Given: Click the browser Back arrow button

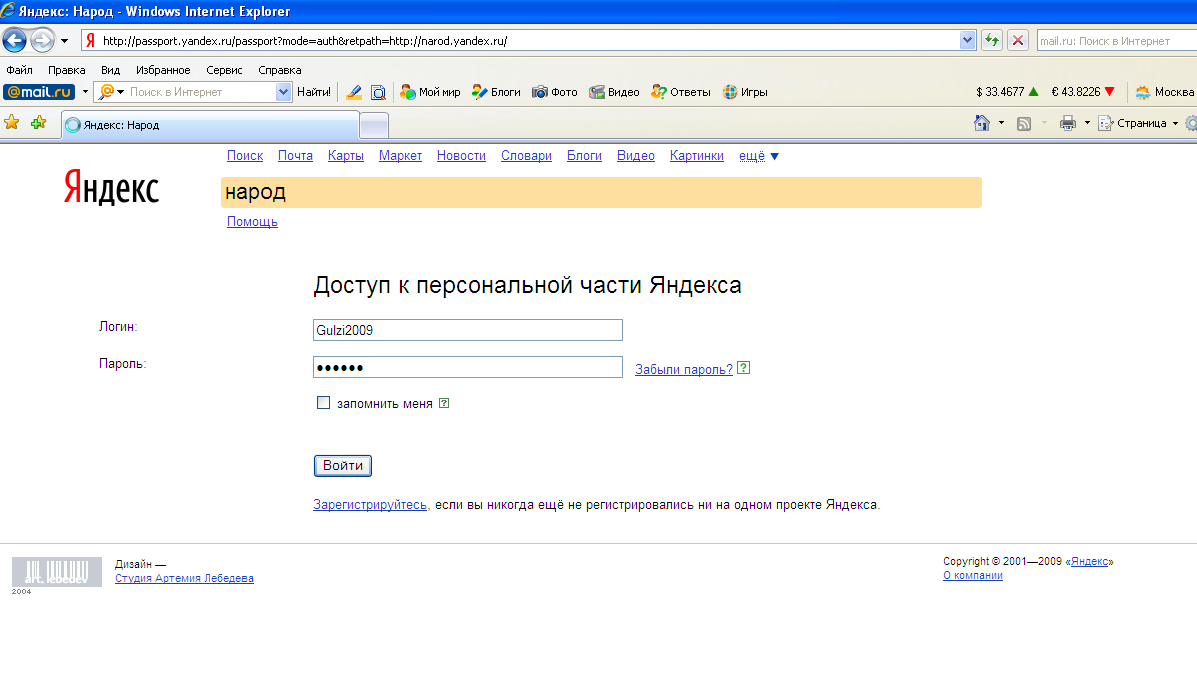Looking at the screenshot, I should [15, 40].
